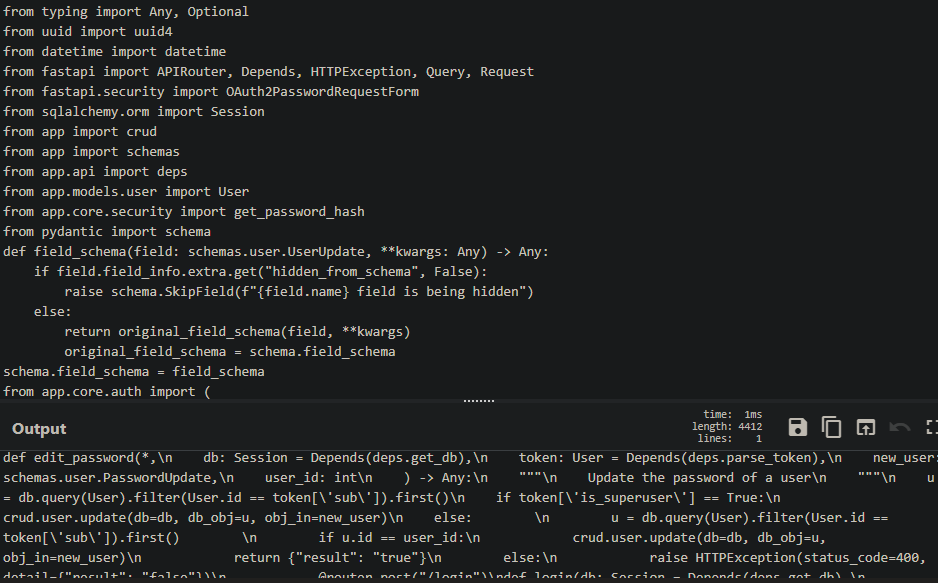Place cursor in 'def field_schema' line
Image resolution: width=938 pixels, height=583 pixels.
[x=275, y=252]
